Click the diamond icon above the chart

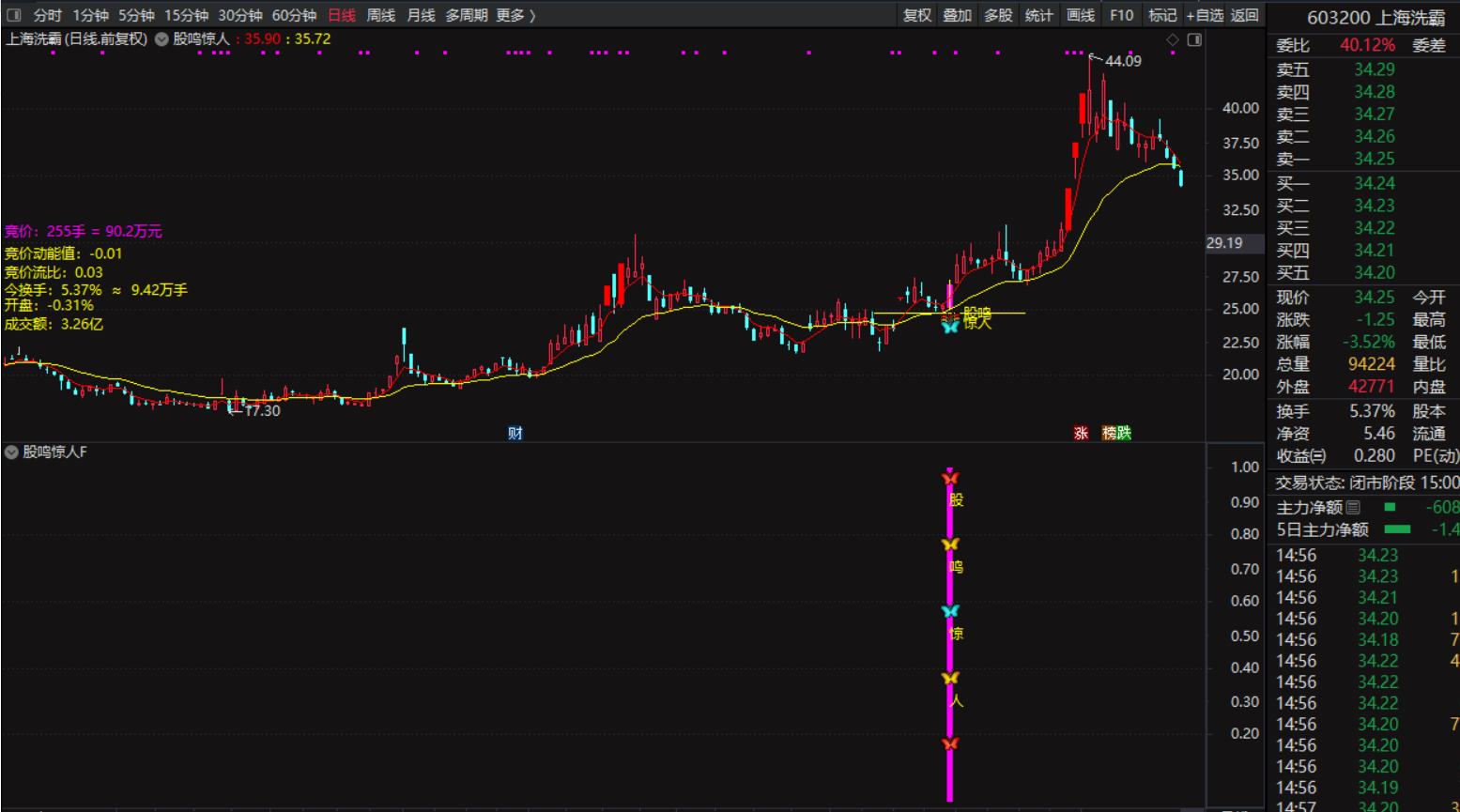point(1172,39)
